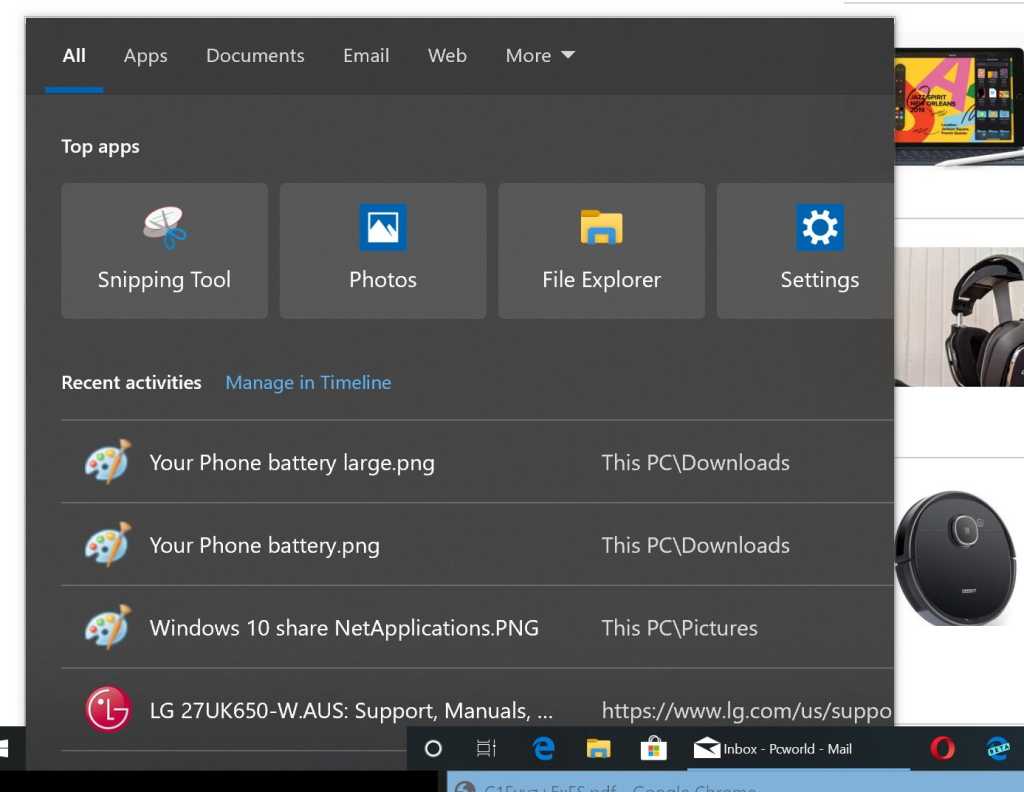This screenshot has height=792, width=1024.
Task: Click the robot vacuum image in background page
Action: click(955, 558)
